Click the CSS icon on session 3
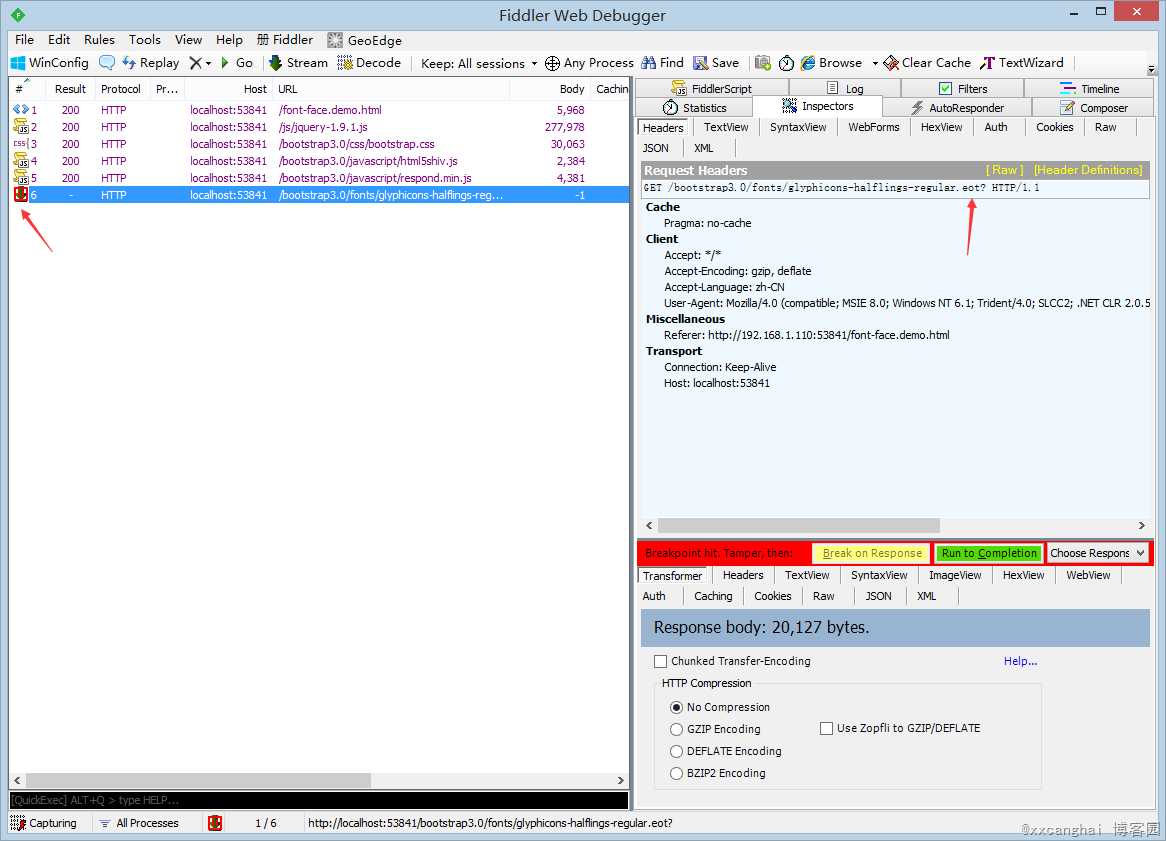Viewport: 1166px width, 841px height. coord(20,144)
